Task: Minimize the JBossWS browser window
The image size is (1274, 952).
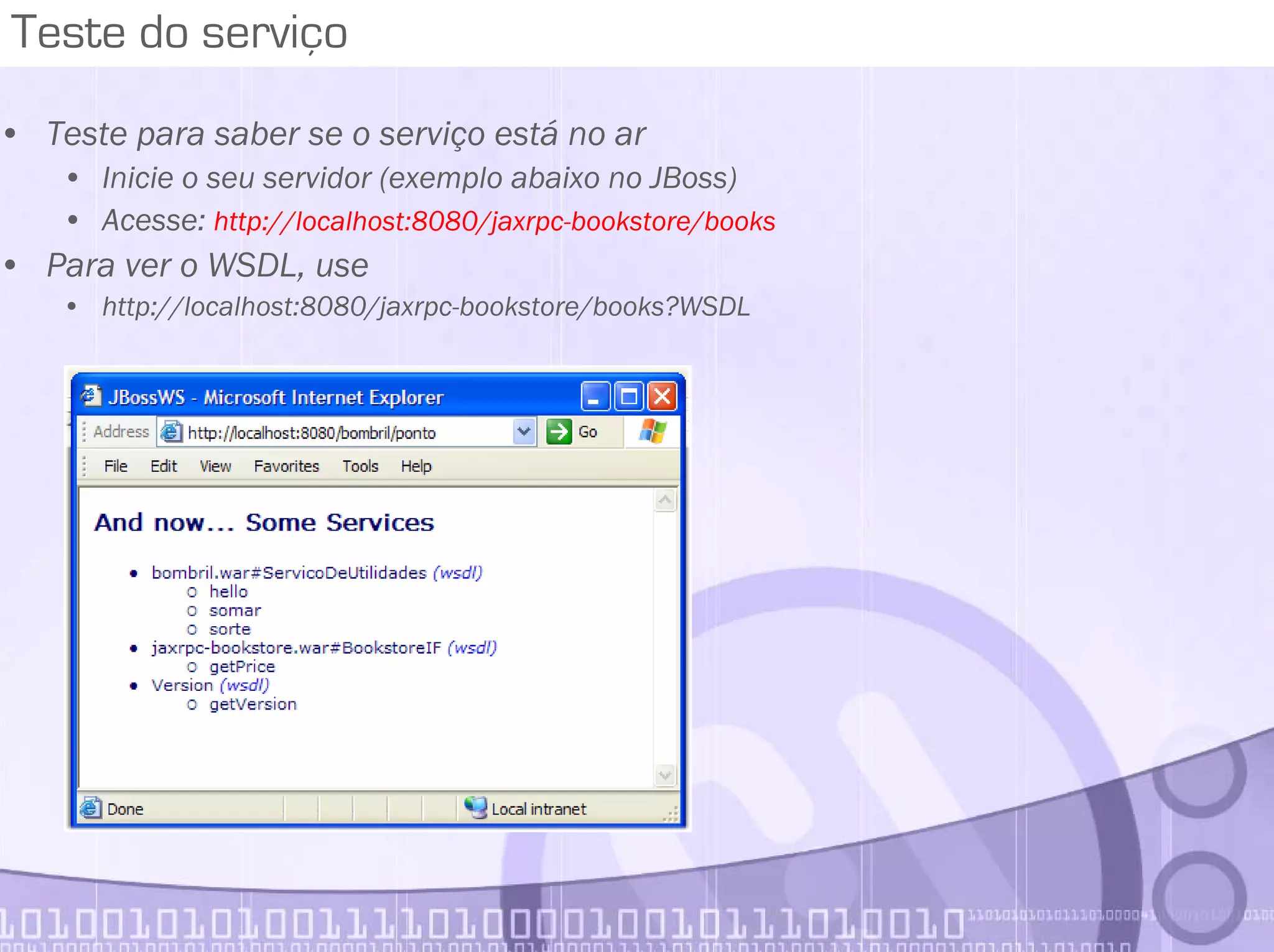Action: tap(595, 396)
